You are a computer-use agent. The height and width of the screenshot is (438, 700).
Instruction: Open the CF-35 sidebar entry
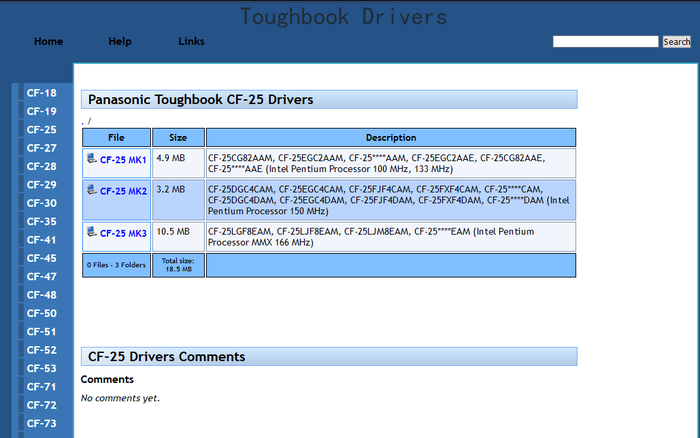[x=42, y=221]
